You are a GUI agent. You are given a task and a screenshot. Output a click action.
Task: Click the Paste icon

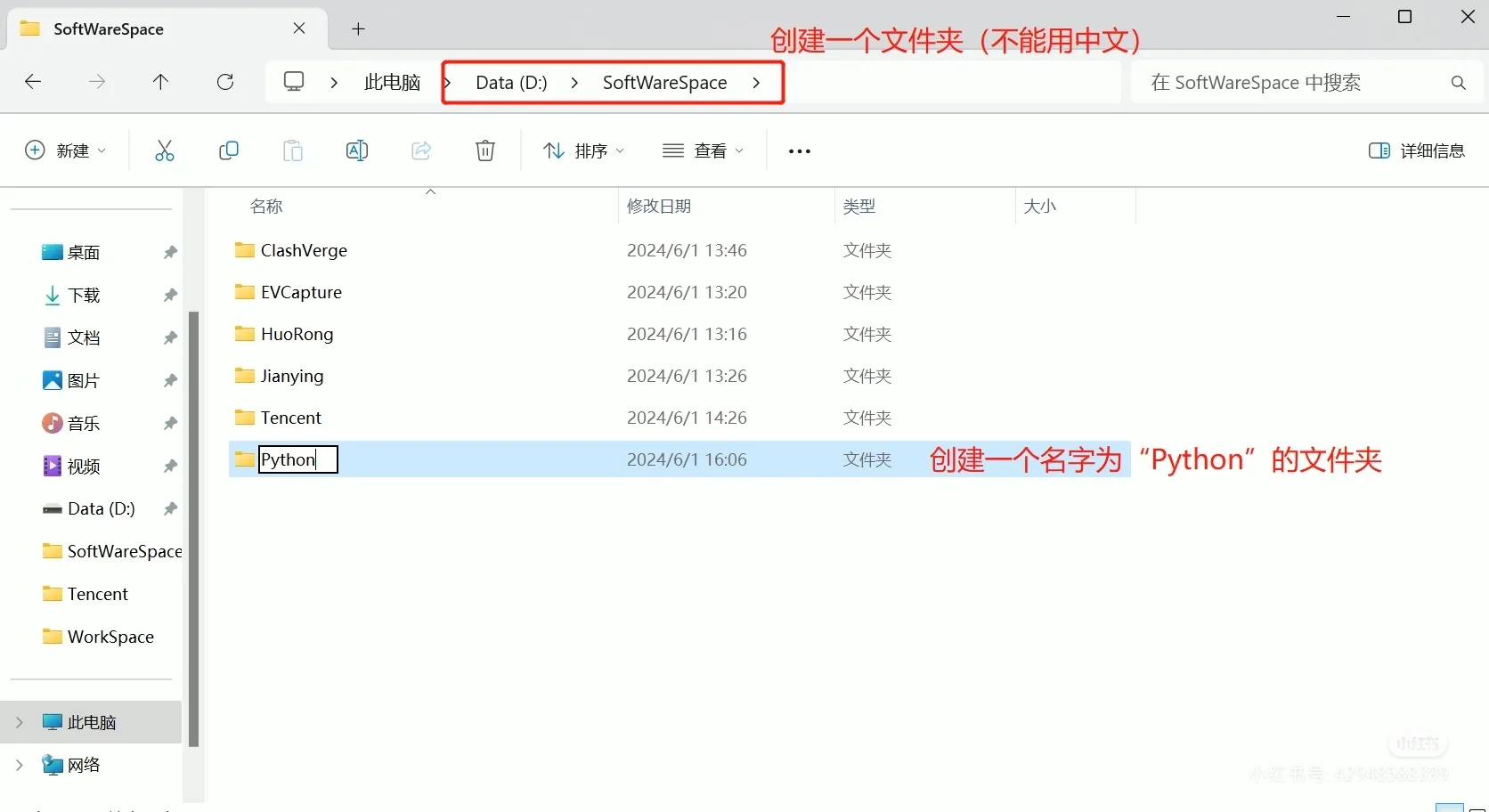click(x=293, y=150)
